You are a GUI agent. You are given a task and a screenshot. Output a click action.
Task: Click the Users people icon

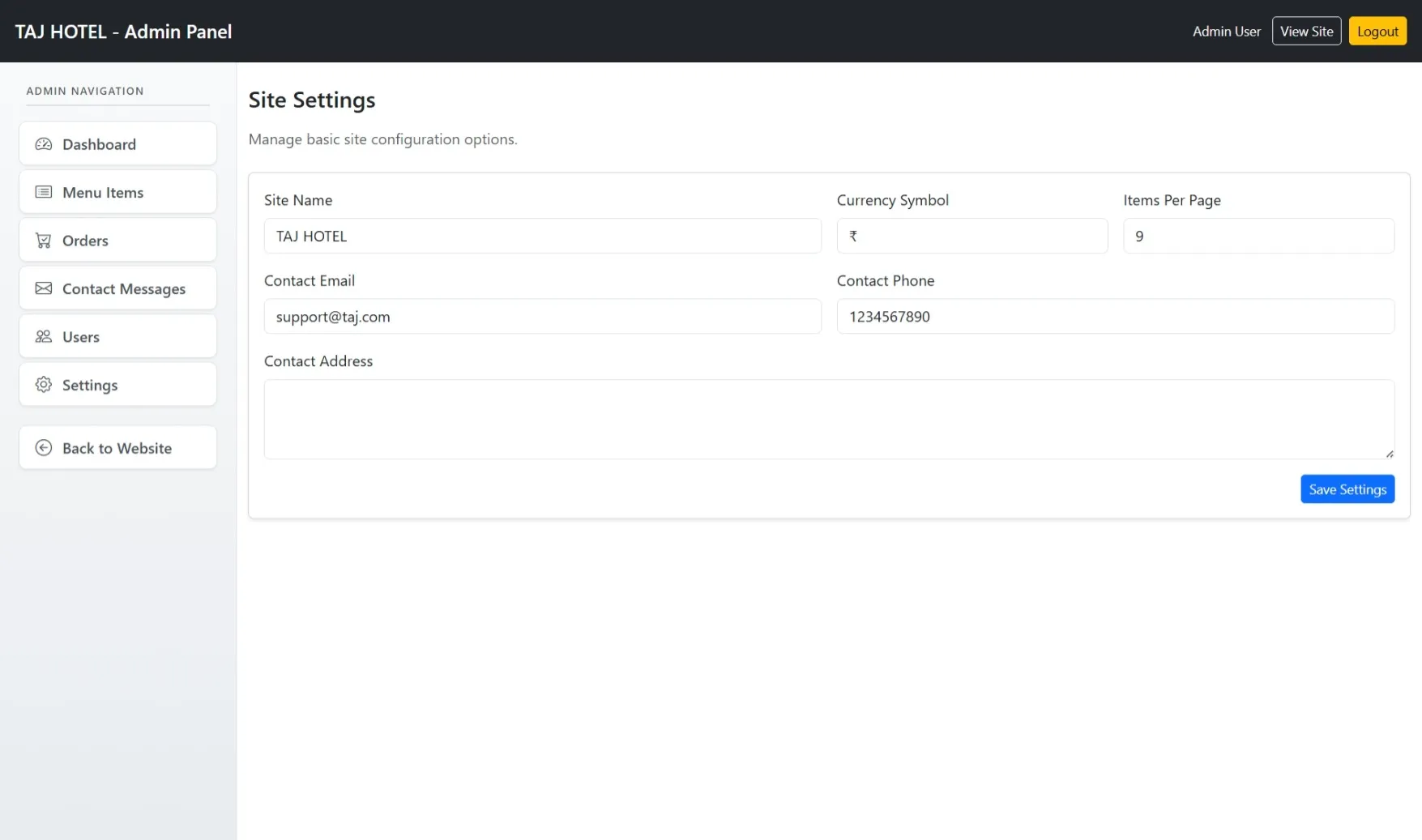point(44,337)
